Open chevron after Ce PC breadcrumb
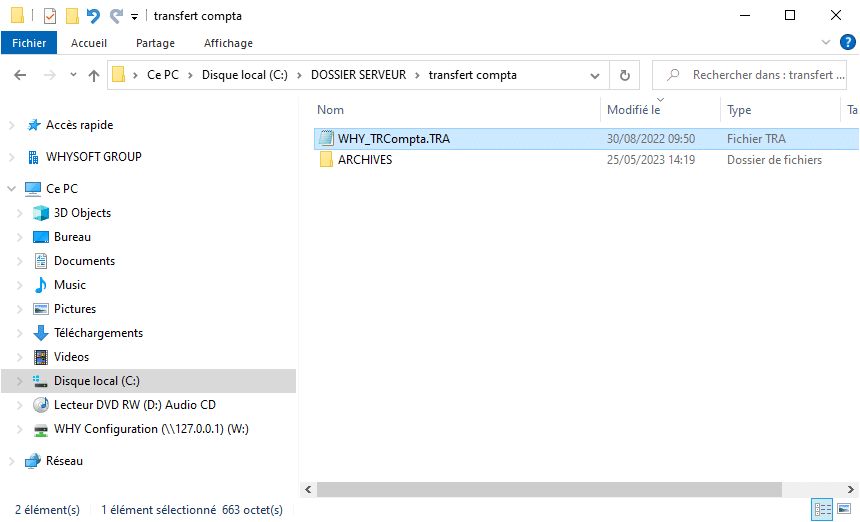Screen dimensions: 860x522 pyautogui.click(x=190, y=75)
